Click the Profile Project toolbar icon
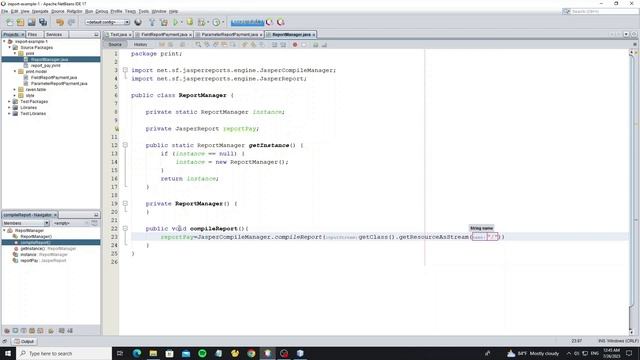The width and height of the screenshot is (640, 360). (217, 22)
